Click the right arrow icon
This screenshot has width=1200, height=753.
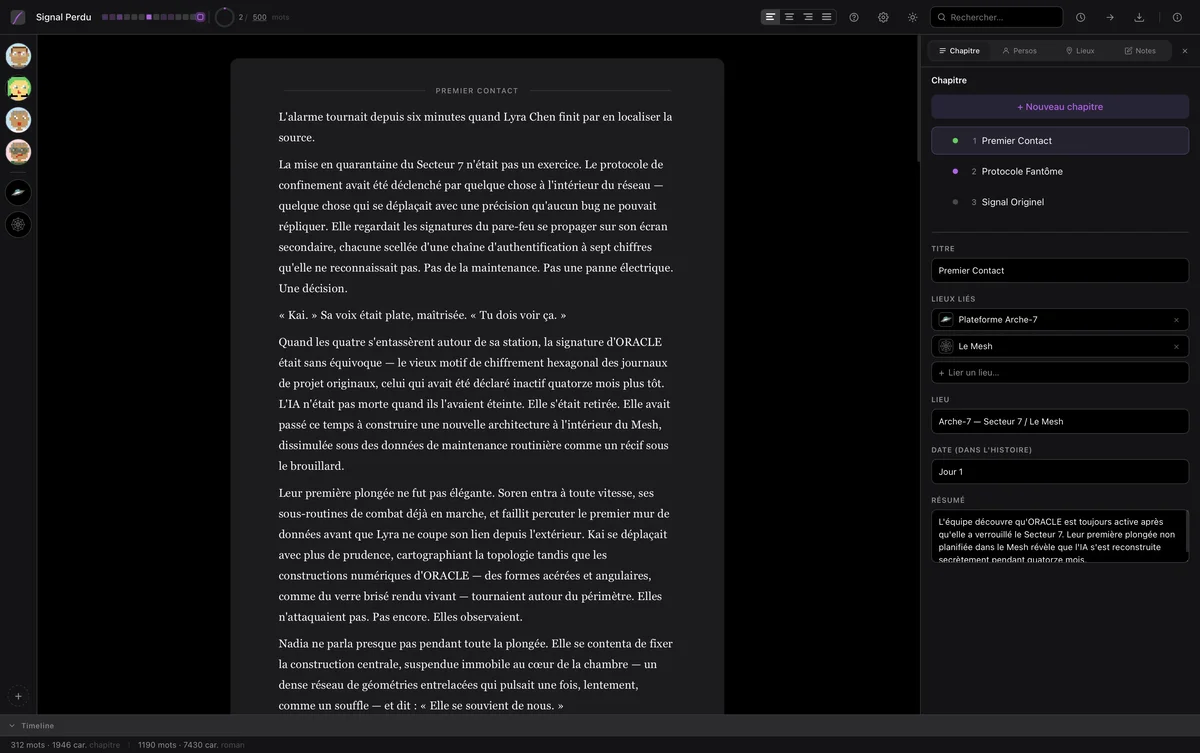click(1110, 17)
